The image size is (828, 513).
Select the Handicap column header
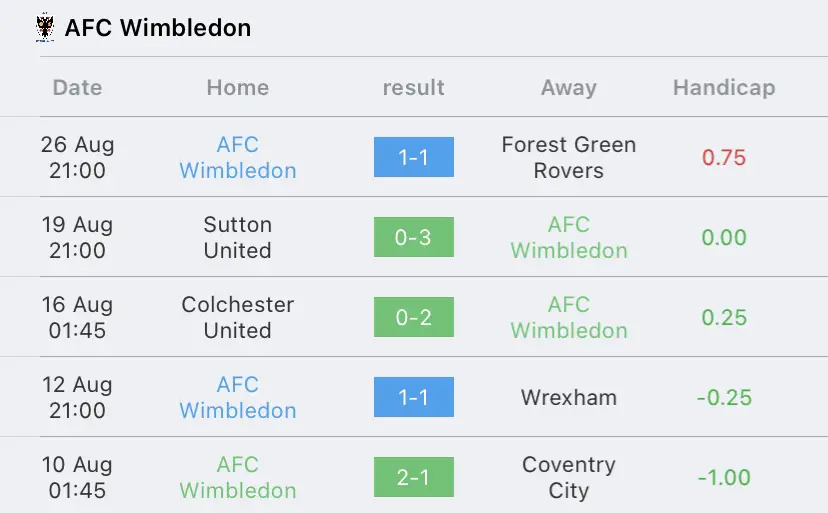pyautogui.click(x=724, y=88)
